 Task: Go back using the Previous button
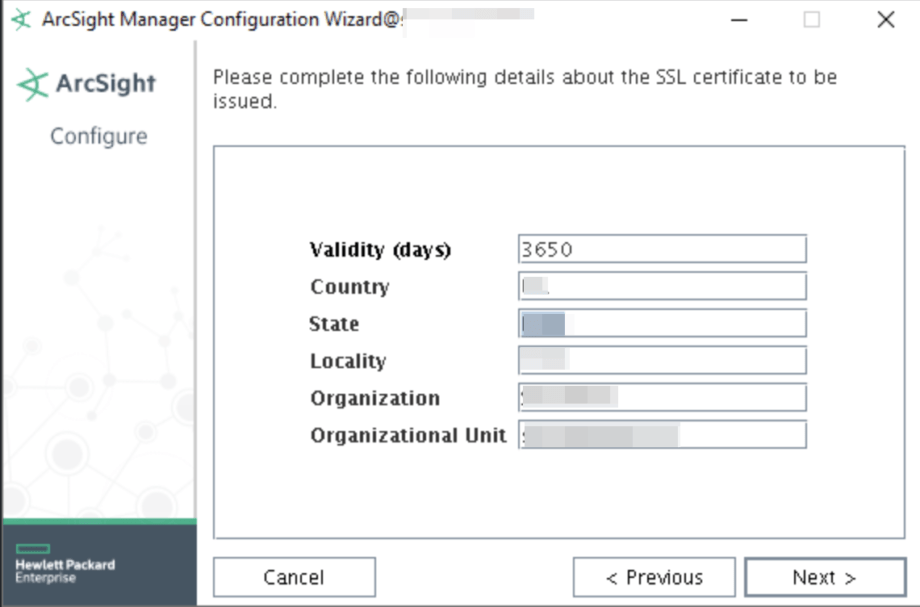pos(653,577)
